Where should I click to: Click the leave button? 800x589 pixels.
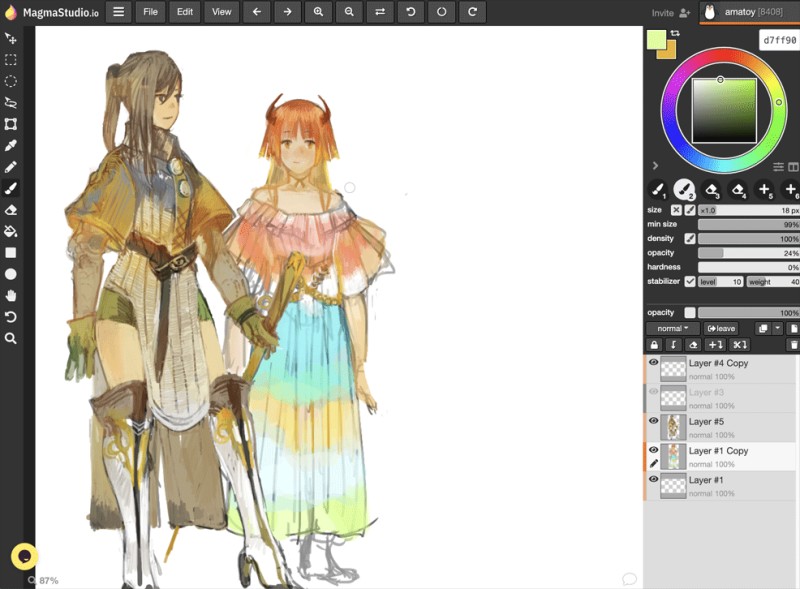tap(720, 328)
